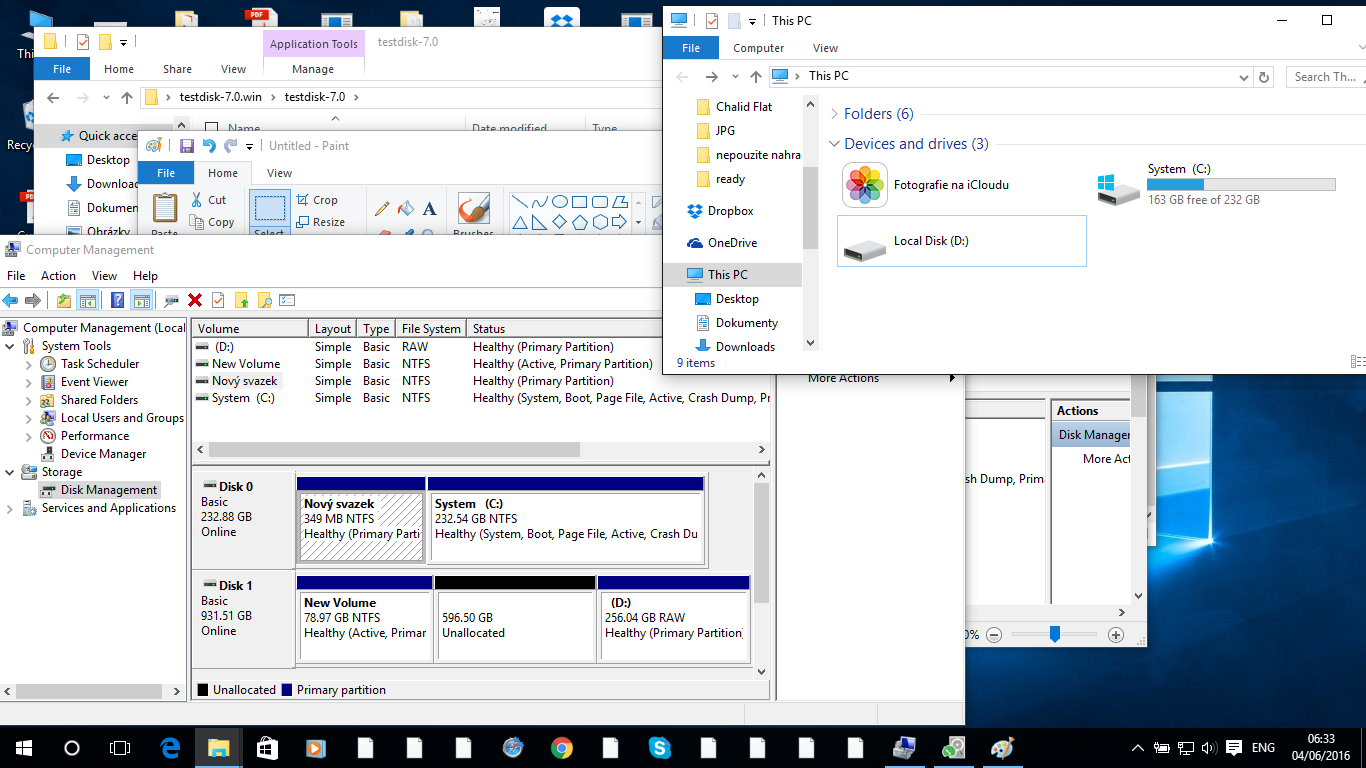Click the Resize button in Paint ribbon
Image resolution: width=1366 pixels, height=768 pixels.
pyautogui.click(x=320, y=222)
